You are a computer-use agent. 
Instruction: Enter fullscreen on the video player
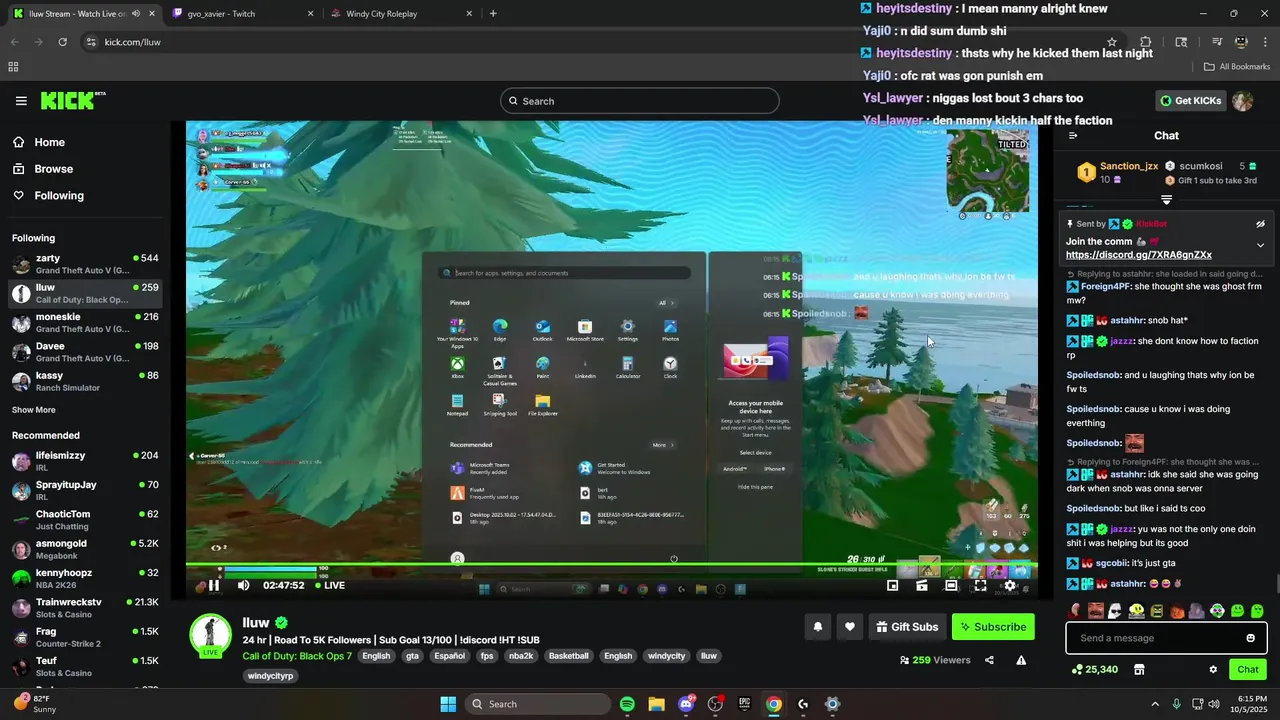(980, 586)
